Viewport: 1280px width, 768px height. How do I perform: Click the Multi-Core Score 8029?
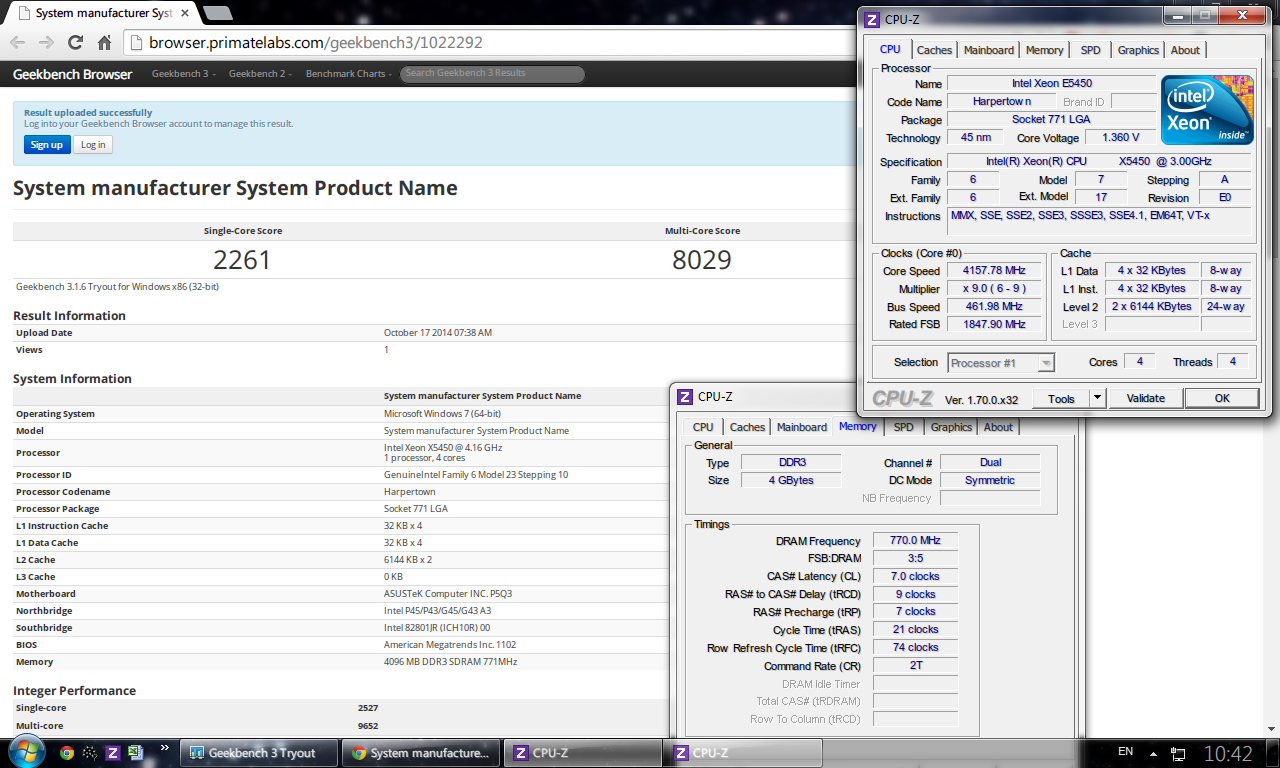(x=702, y=260)
